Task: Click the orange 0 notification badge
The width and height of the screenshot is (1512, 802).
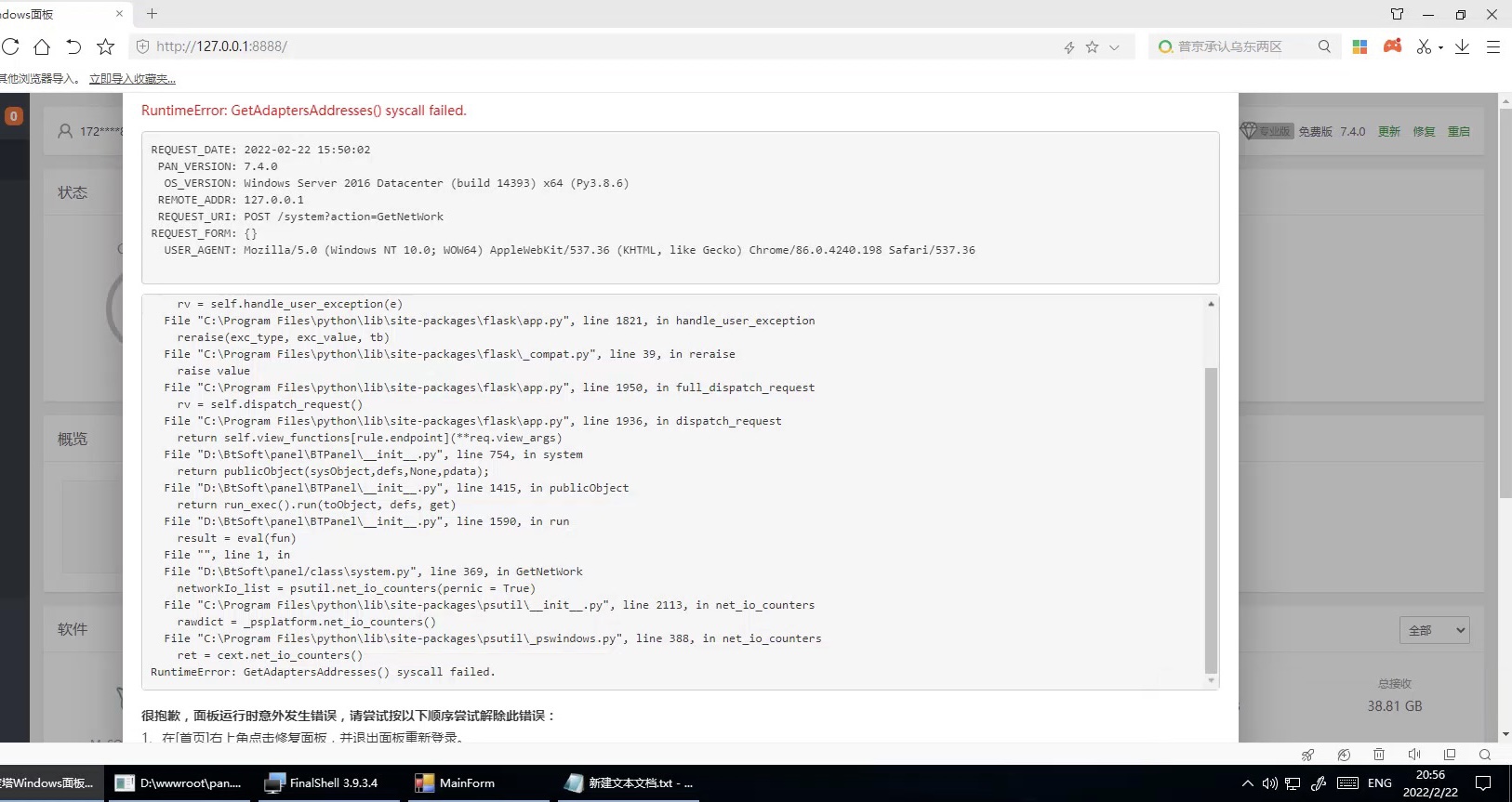Action: point(14,116)
